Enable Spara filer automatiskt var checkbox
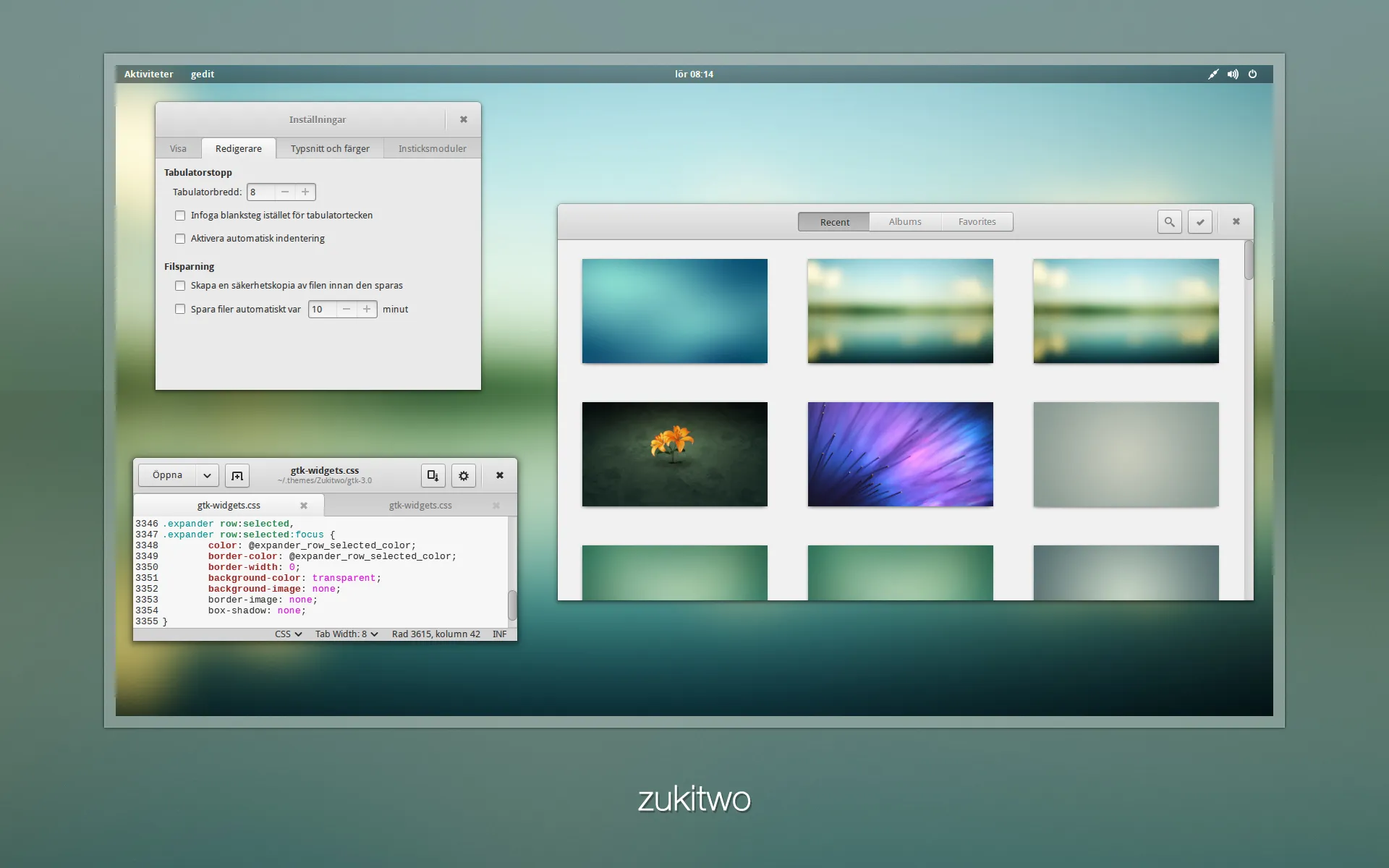Screen dimensions: 1389x868 [x=180, y=309]
